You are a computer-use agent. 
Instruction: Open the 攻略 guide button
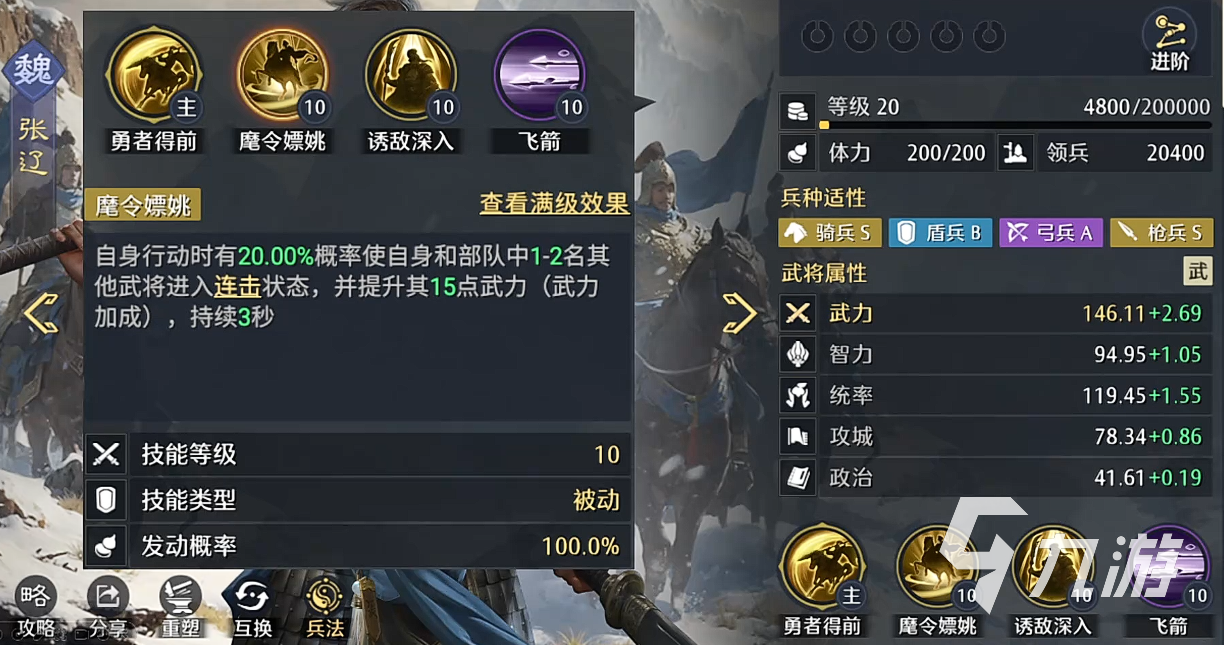point(35,608)
